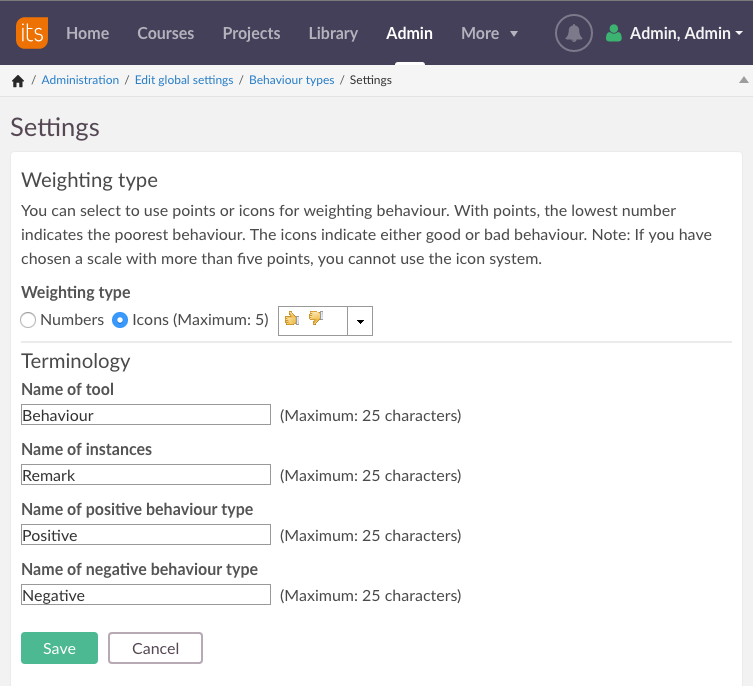Image resolution: width=753 pixels, height=686 pixels.
Task: Open the notifications bell icon
Action: click(x=573, y=33)
